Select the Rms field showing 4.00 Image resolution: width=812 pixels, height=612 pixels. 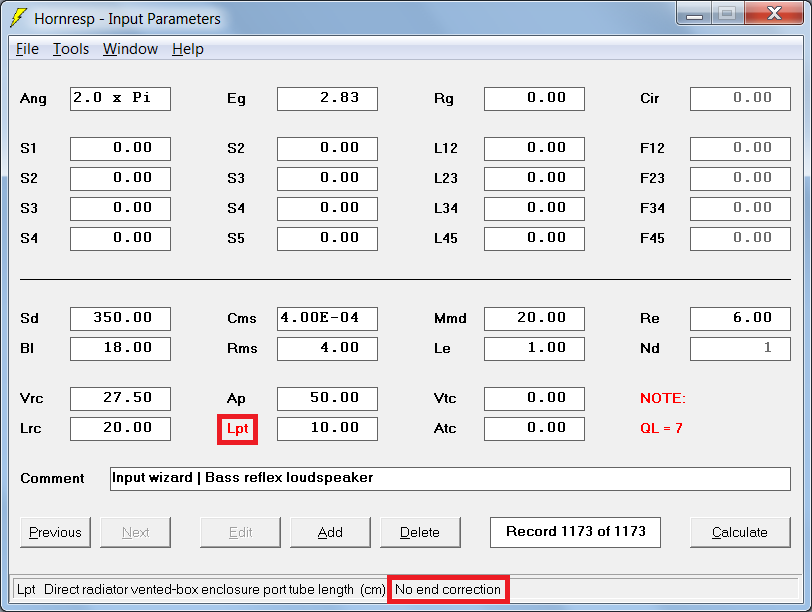pos(327,349)
